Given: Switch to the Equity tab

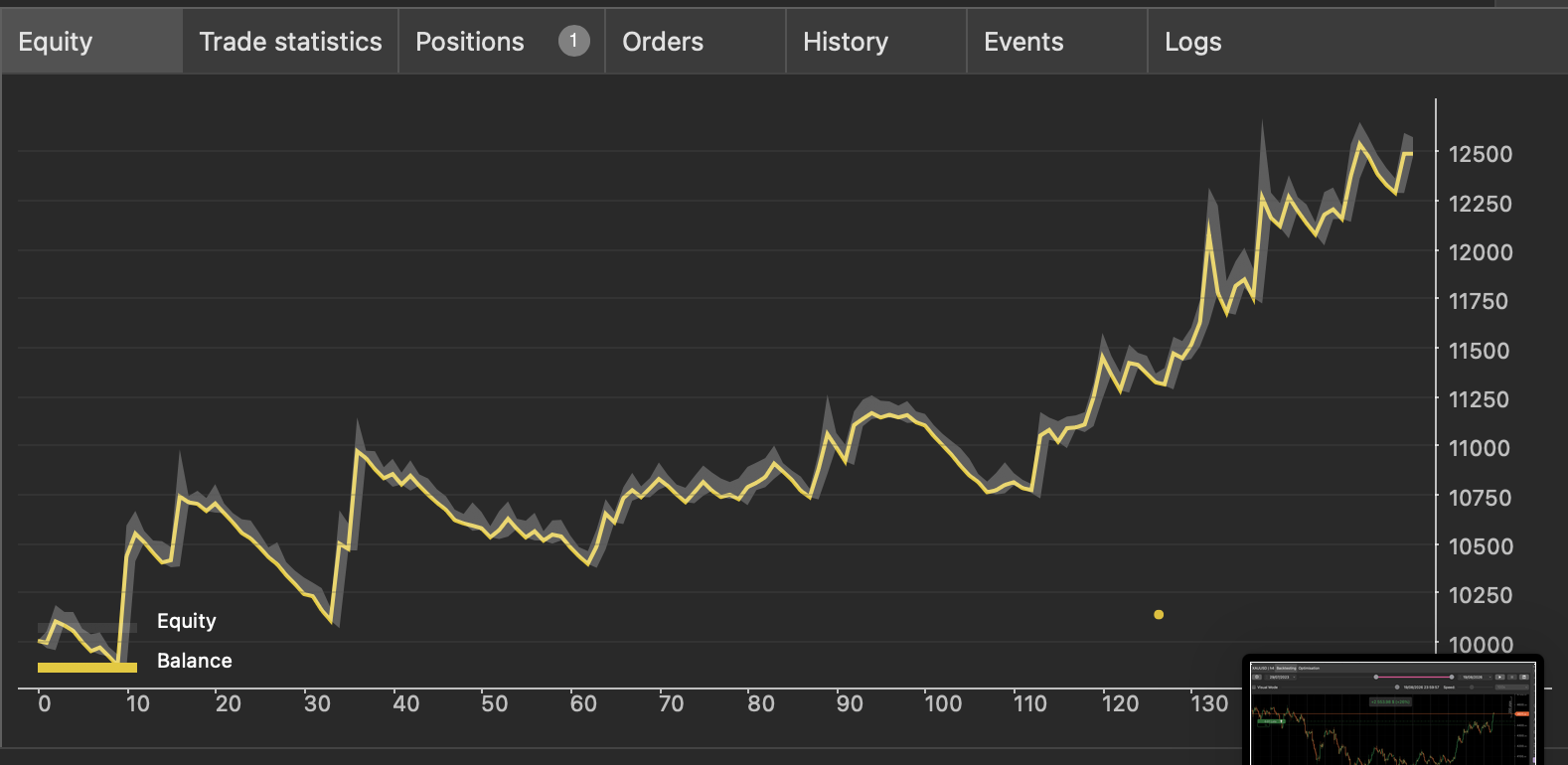Looking at the screenshot, I should coord(91,42).
